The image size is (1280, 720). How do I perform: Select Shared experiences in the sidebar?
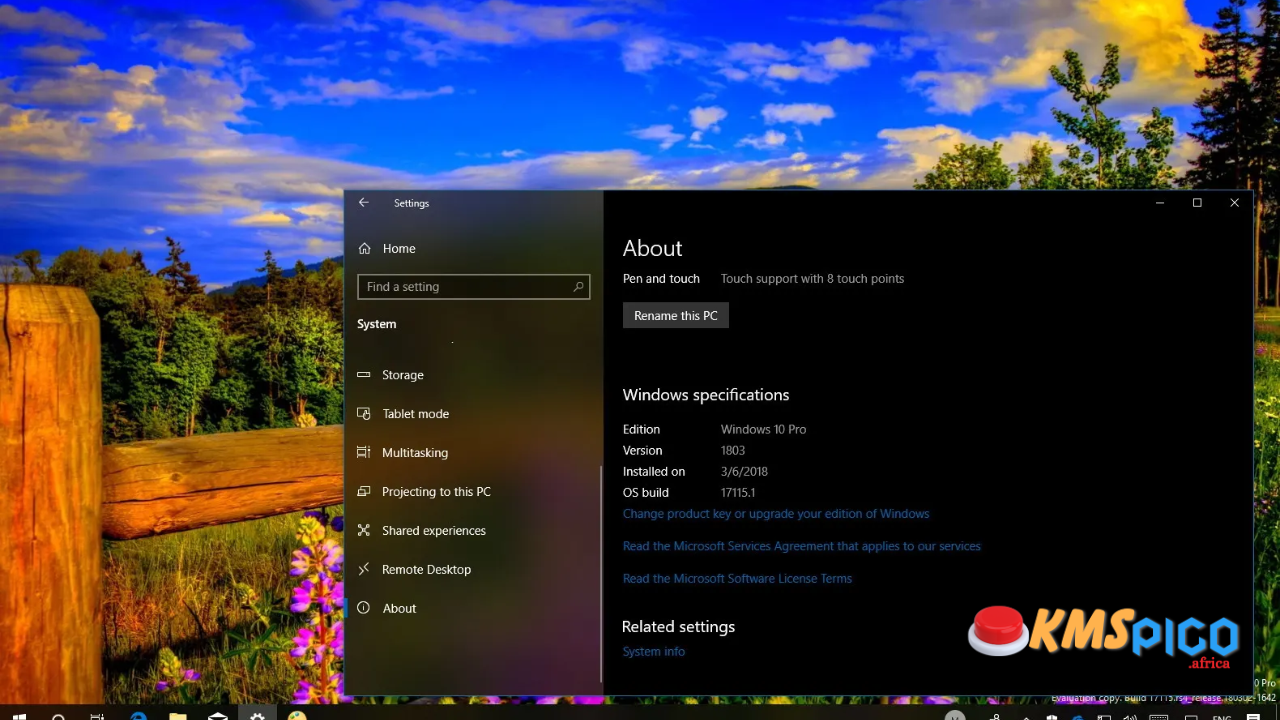pos(433,531)
